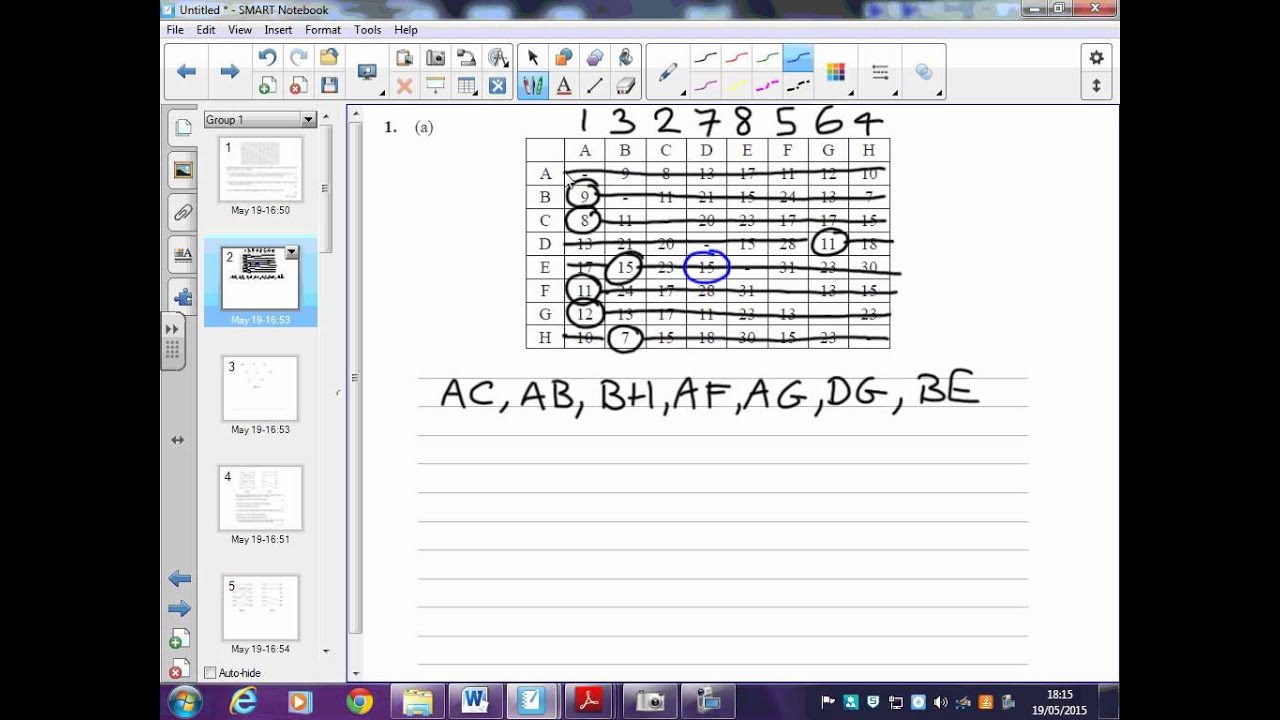Go to the previous page using the toolbar's left arrow

point(186,71)
